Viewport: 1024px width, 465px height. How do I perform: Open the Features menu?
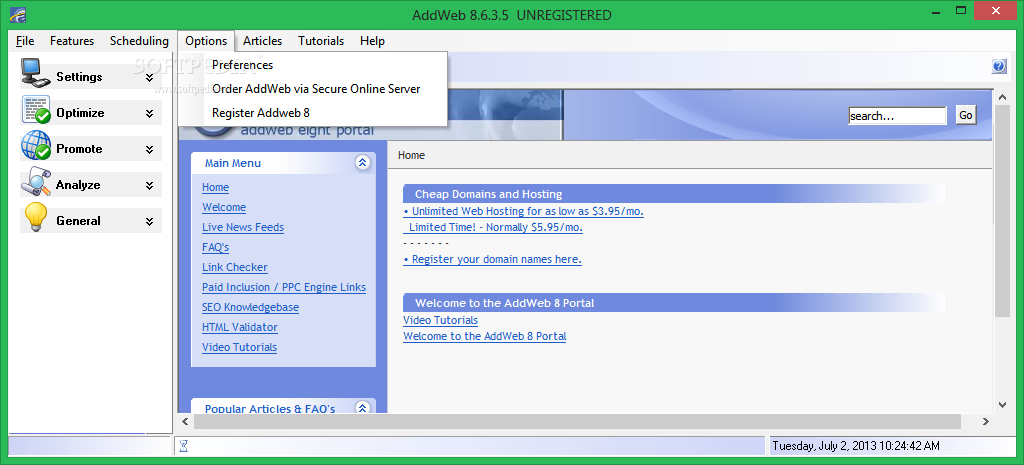pyautogui.click(x=72, y=41)
